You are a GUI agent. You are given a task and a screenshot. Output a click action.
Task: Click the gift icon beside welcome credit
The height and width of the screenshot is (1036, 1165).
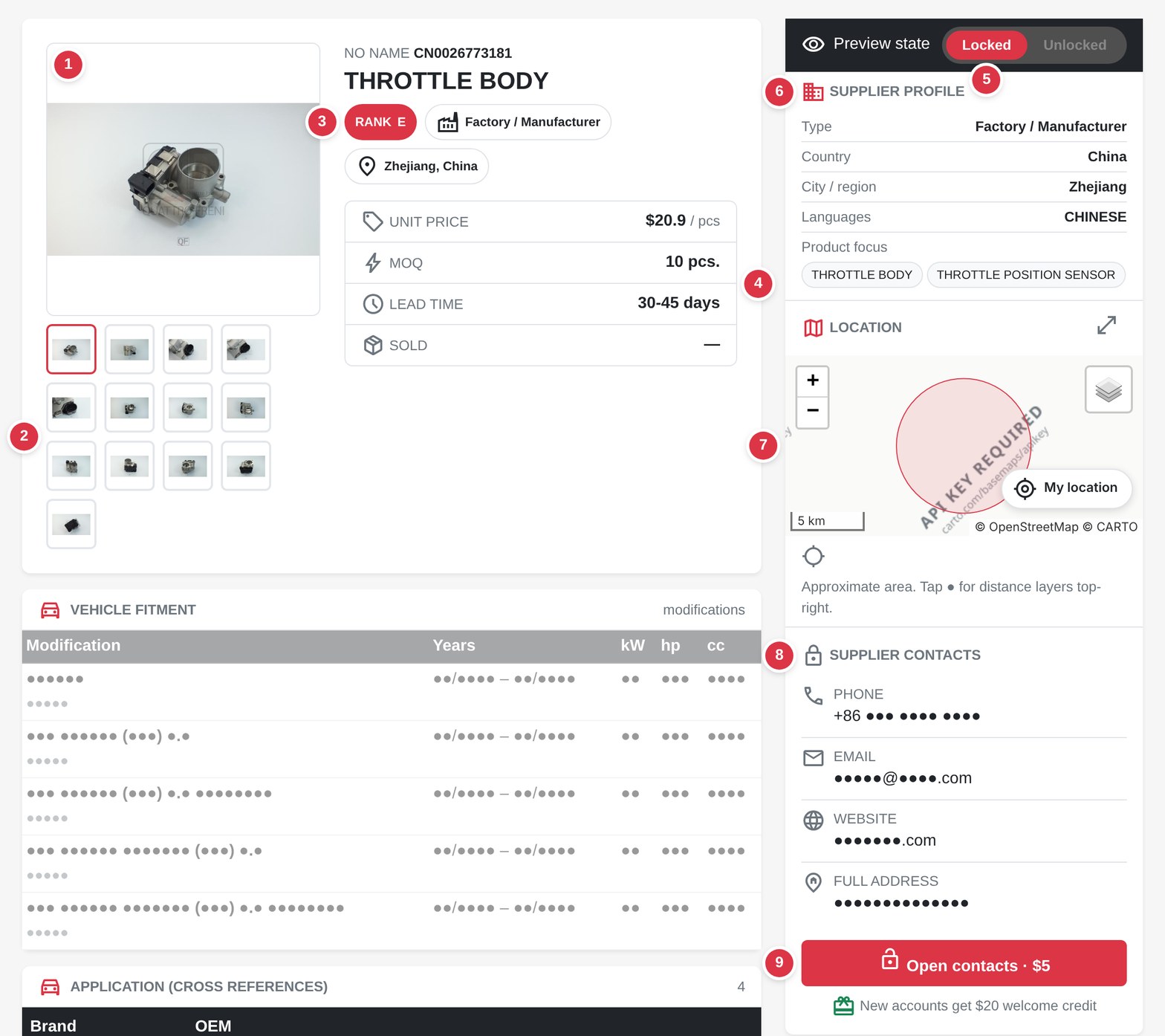point(843,1006)
